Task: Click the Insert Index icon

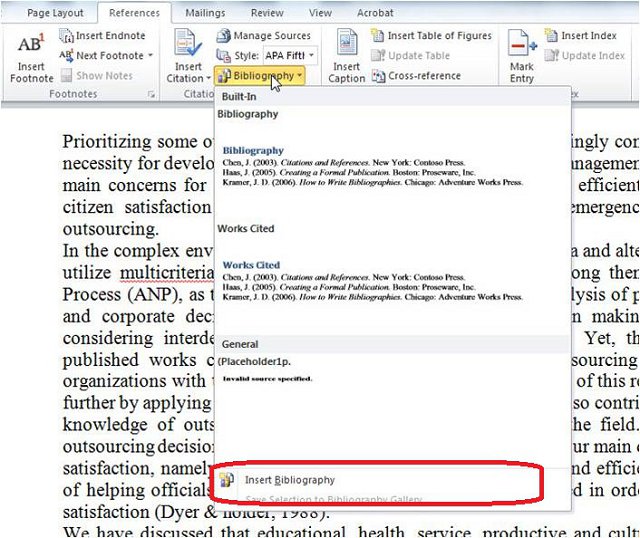Action: click(552, 36)
